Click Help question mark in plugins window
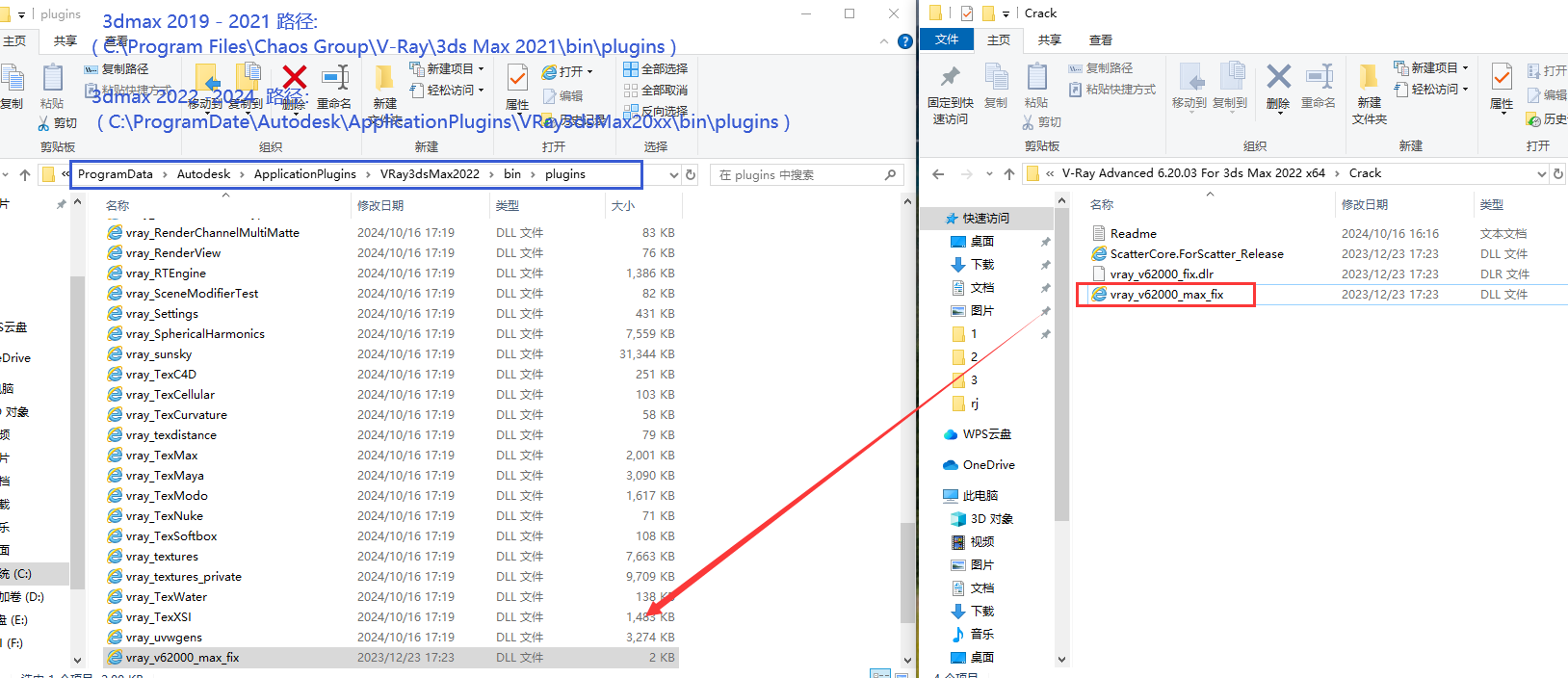 (904, 41)
